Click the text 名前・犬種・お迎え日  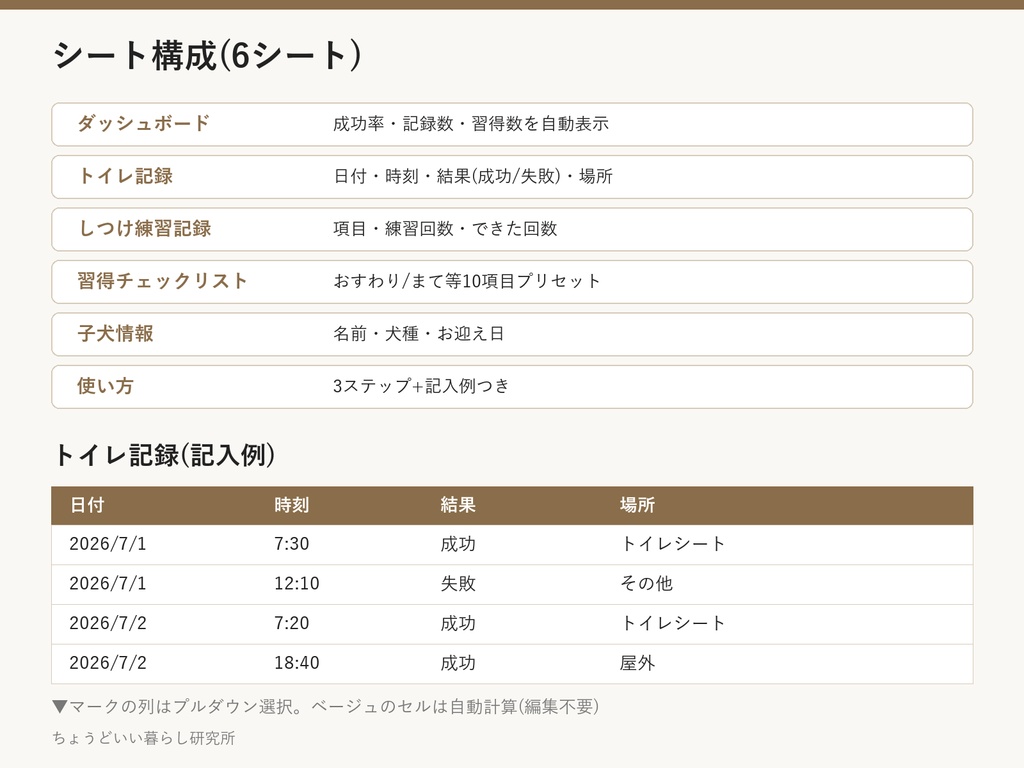pyautogui.click(x=419, y=334)
